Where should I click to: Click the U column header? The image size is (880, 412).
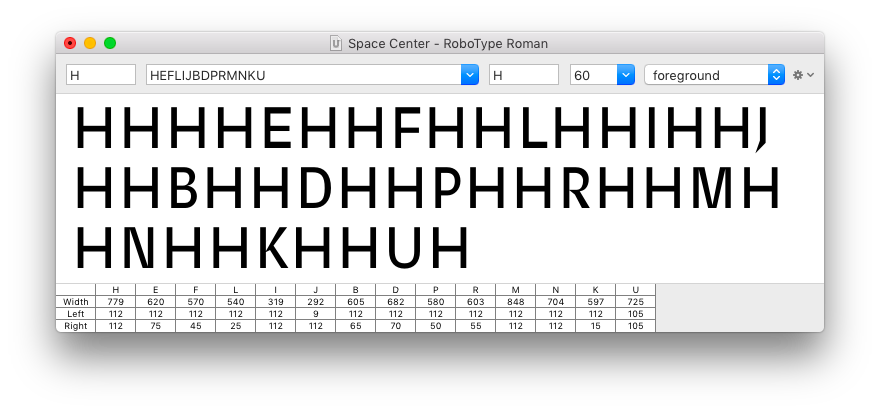pyautogui.click(x=635, y=290)
